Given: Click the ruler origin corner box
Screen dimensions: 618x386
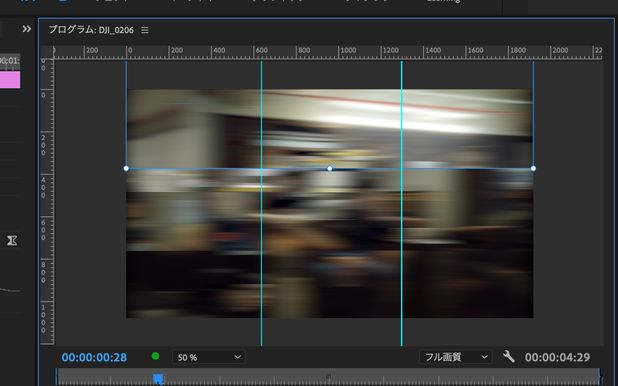Looking at the screenshot, I should point(47,52).
